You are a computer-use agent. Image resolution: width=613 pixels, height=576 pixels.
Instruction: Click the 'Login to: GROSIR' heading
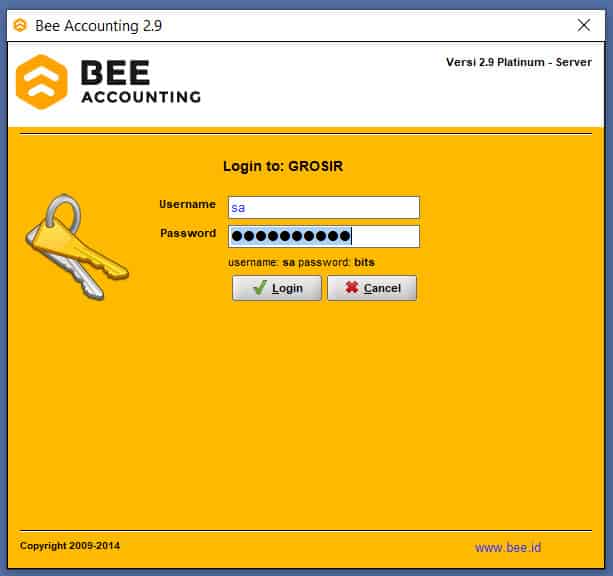283,166
